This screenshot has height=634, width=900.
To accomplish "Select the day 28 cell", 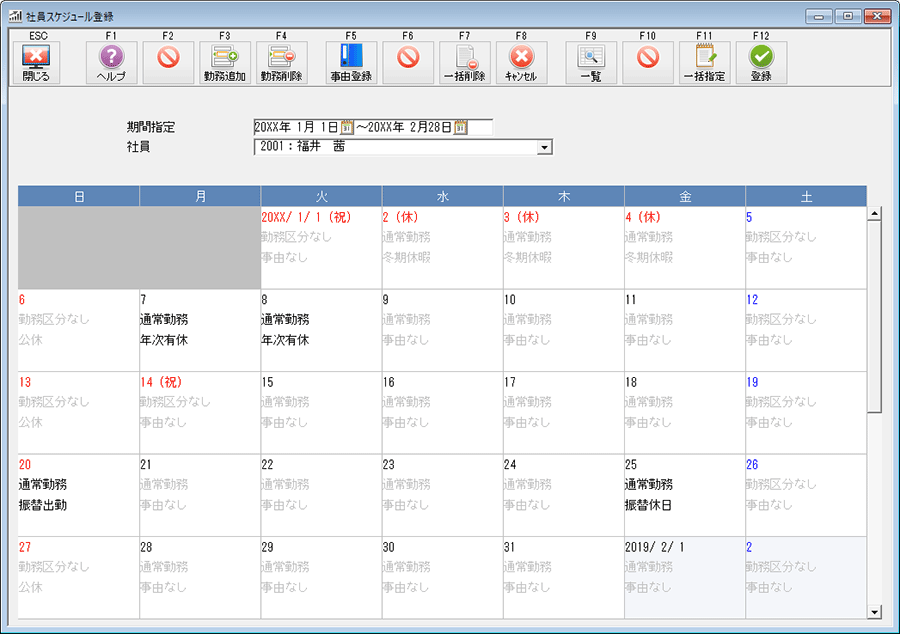I will [200, 578].
